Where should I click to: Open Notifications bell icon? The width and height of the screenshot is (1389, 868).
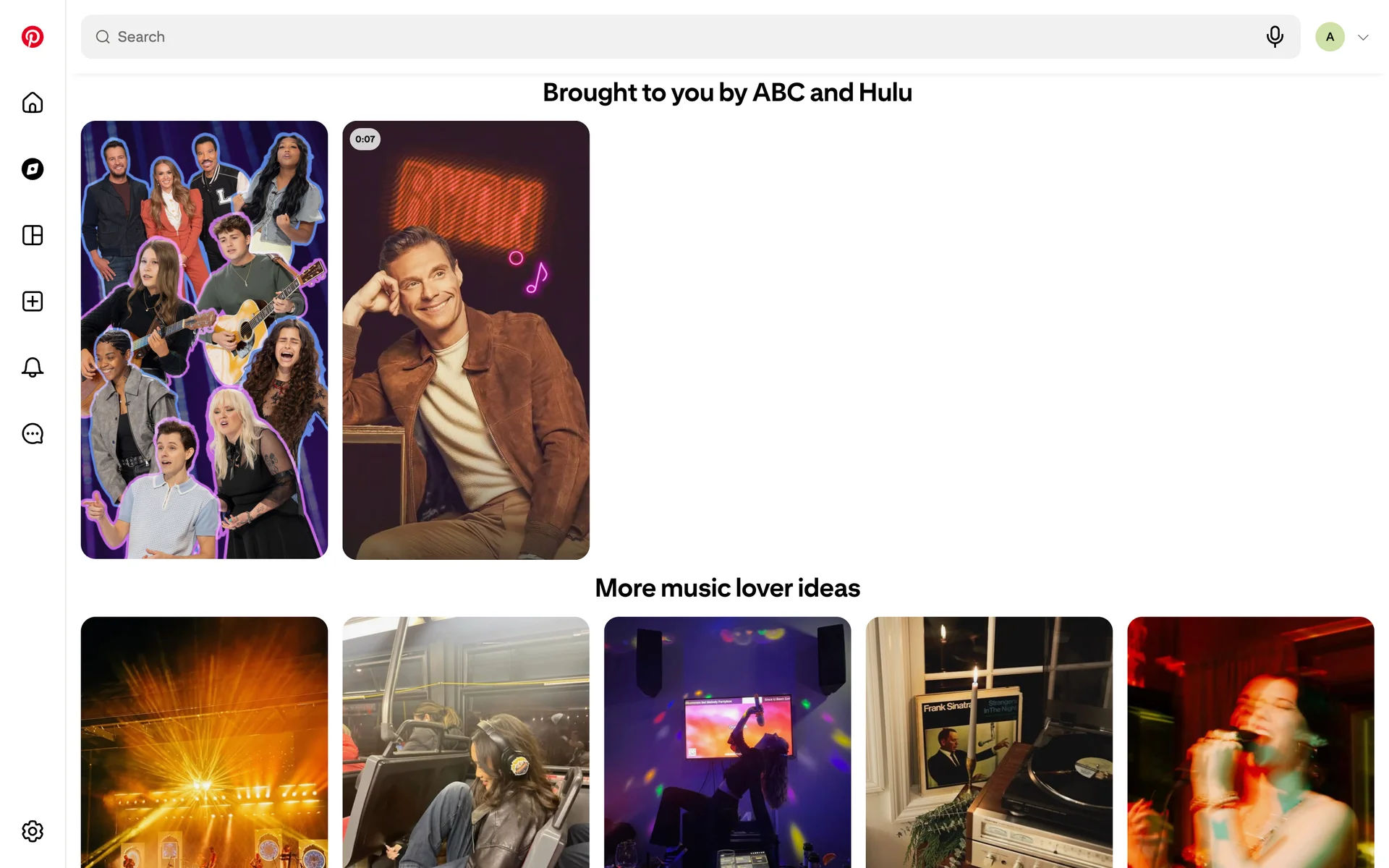click(33, 367)
